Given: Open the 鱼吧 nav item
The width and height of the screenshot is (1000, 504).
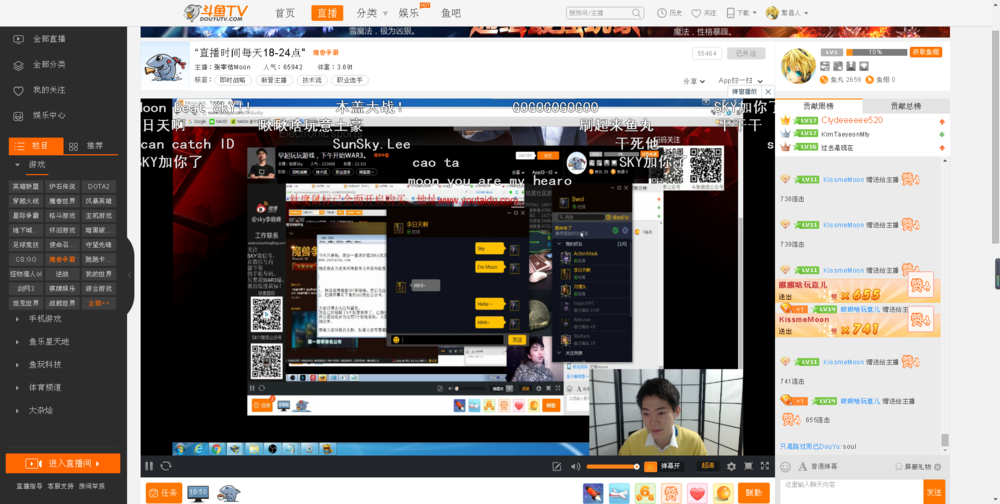Looking at the screenshot, I should click(451, 13).
